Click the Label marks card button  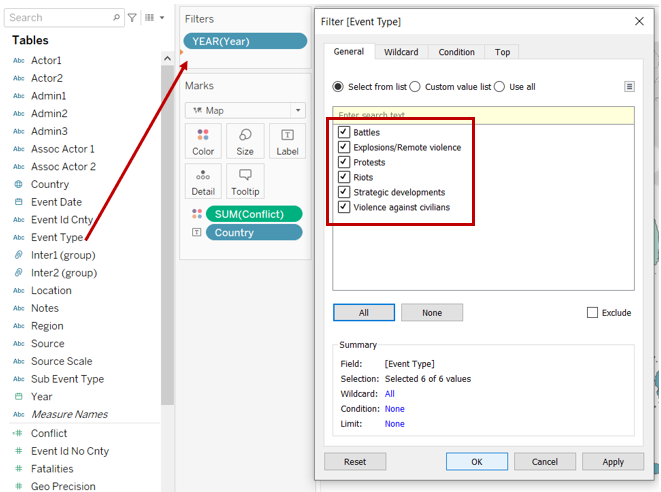[287, 141]
